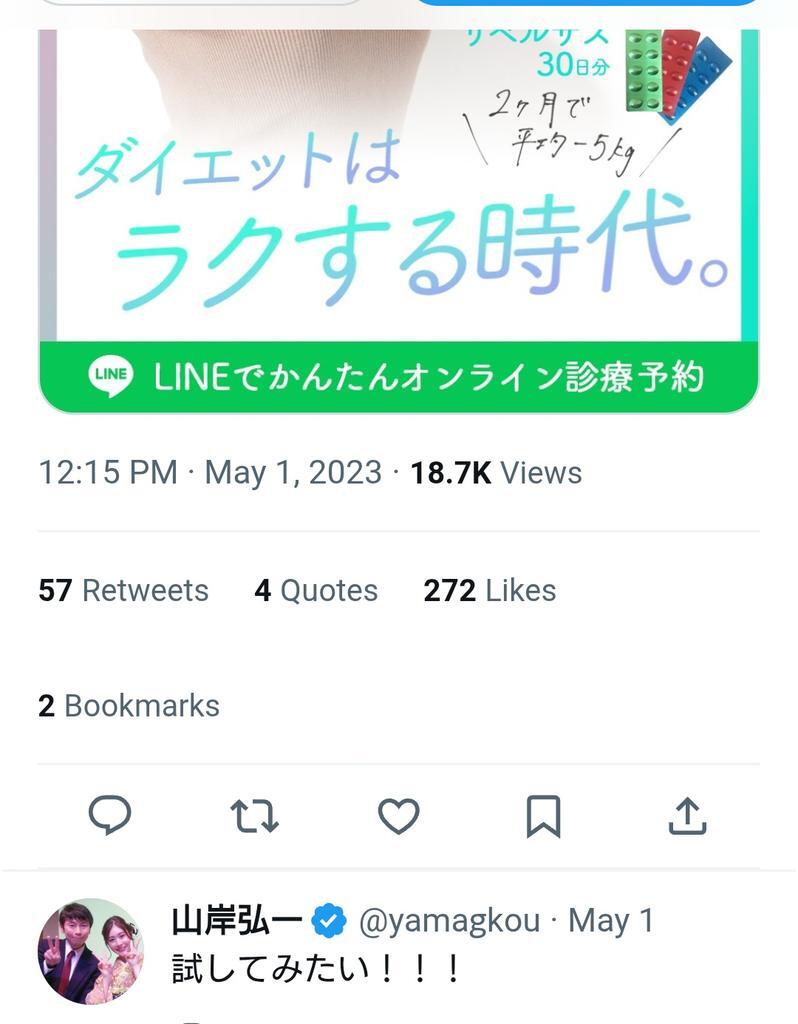Open the 12:15 PM May 1, 2023 timestamp
The image size is (798, 1024).
point(210,473)
